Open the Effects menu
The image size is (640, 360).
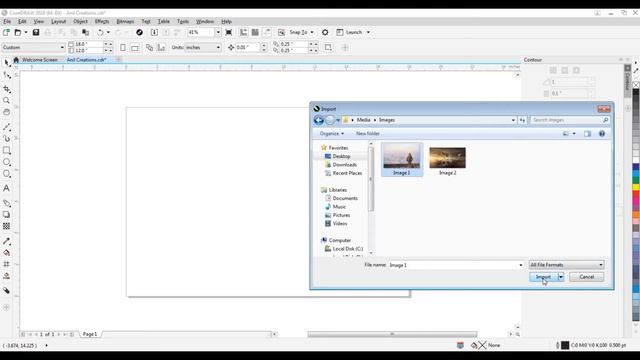point(102,21)
